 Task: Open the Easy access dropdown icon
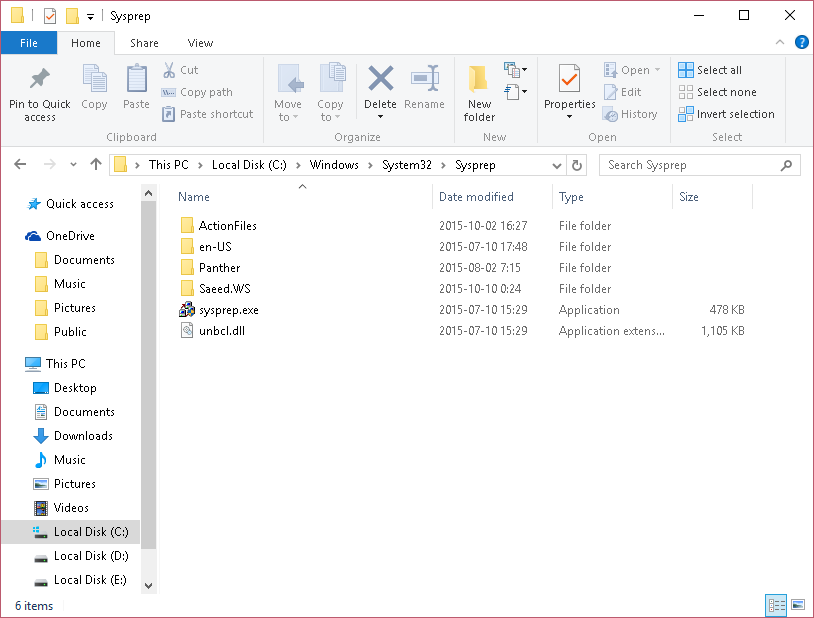tap(515, 92)
